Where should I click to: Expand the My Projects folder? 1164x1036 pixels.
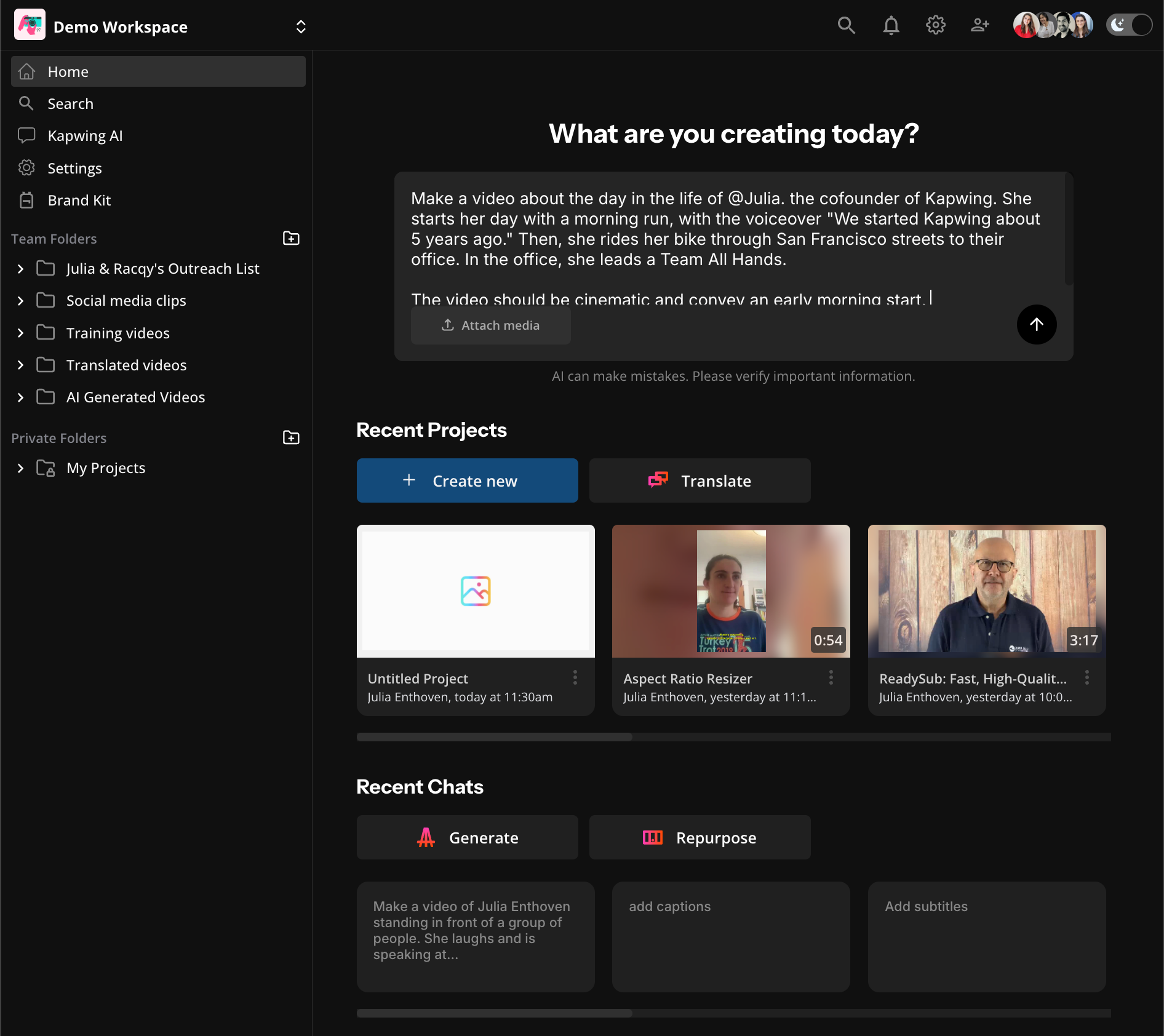pyautogui.click(x=20, y=468)
